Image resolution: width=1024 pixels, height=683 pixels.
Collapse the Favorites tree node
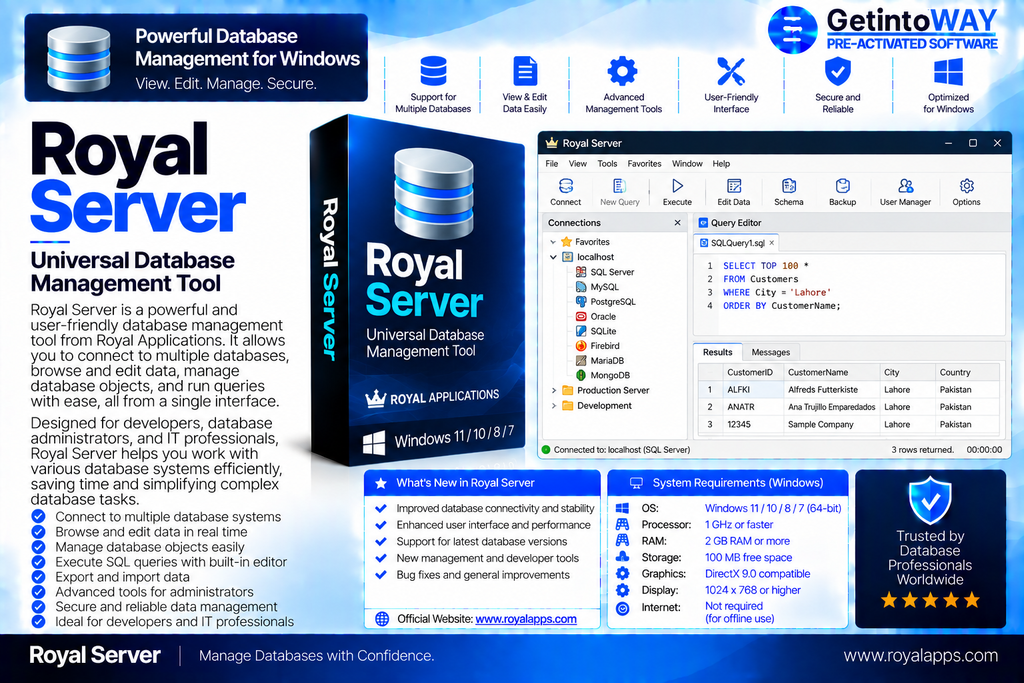(553, 242)
